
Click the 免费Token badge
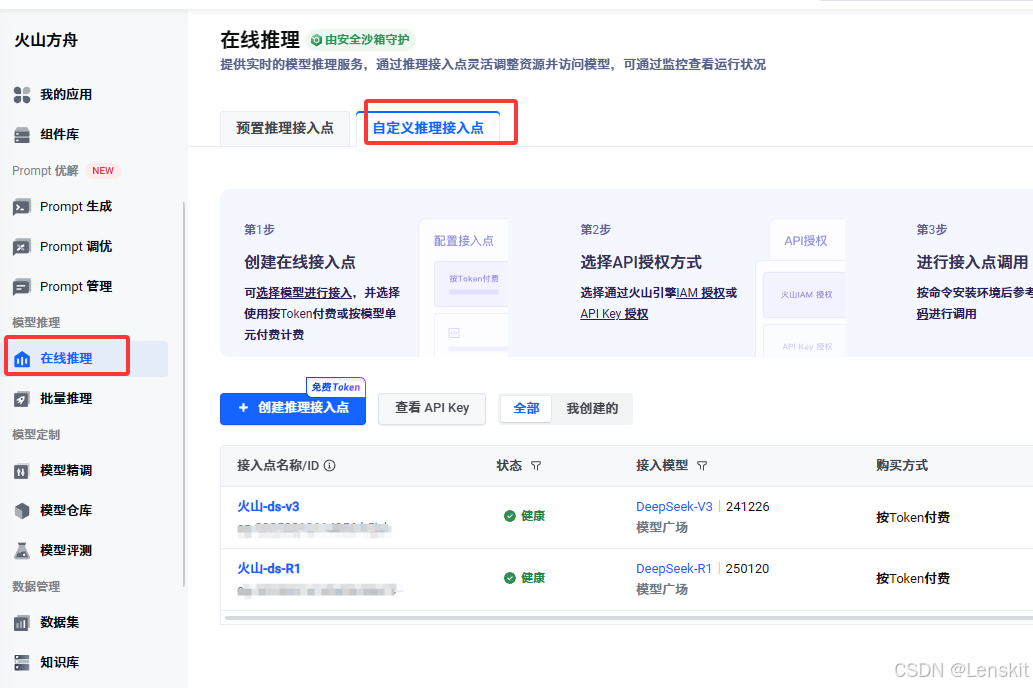click(336, 387)
